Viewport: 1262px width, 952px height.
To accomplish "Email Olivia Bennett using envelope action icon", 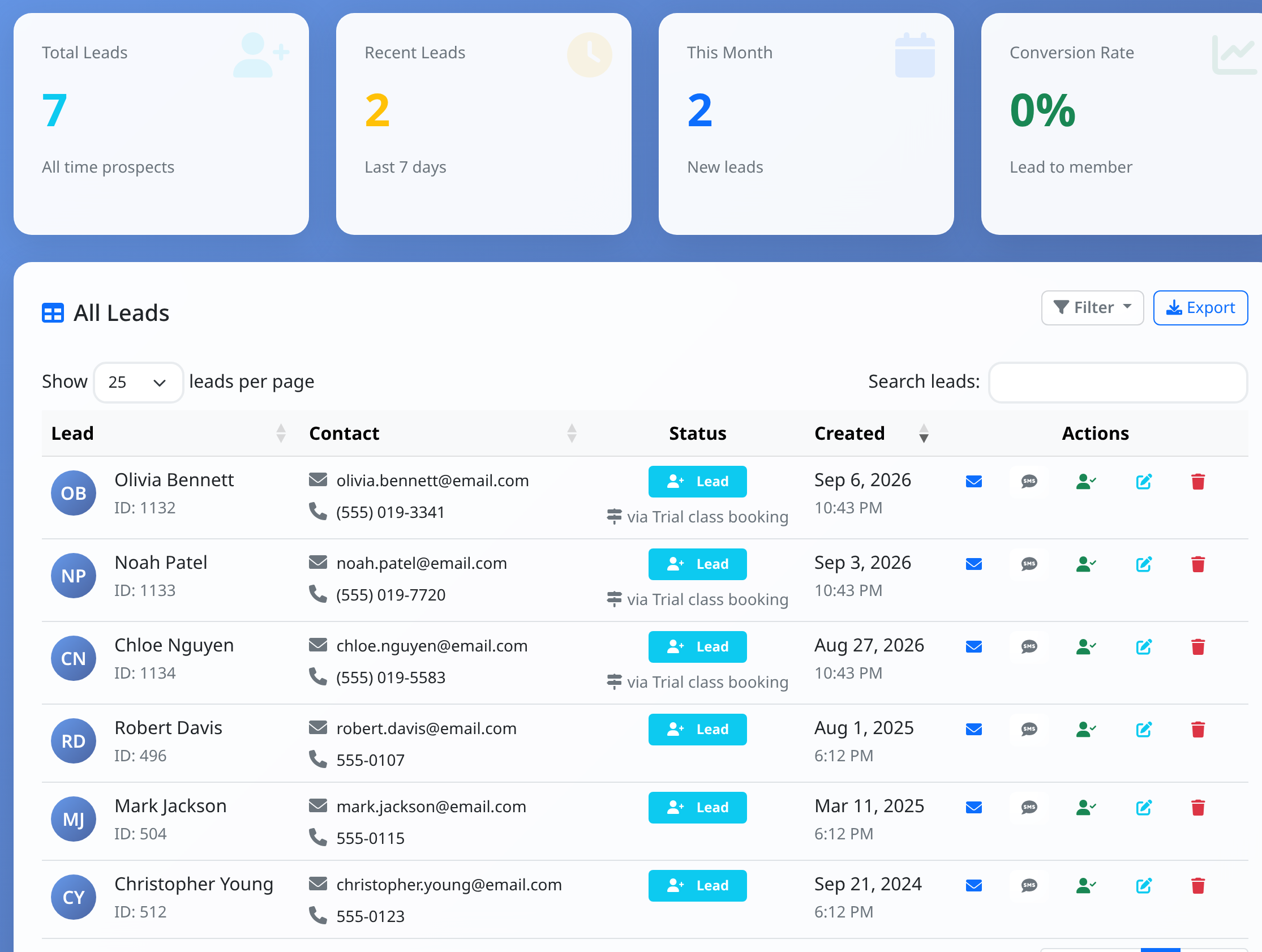I will coord(974,482).
